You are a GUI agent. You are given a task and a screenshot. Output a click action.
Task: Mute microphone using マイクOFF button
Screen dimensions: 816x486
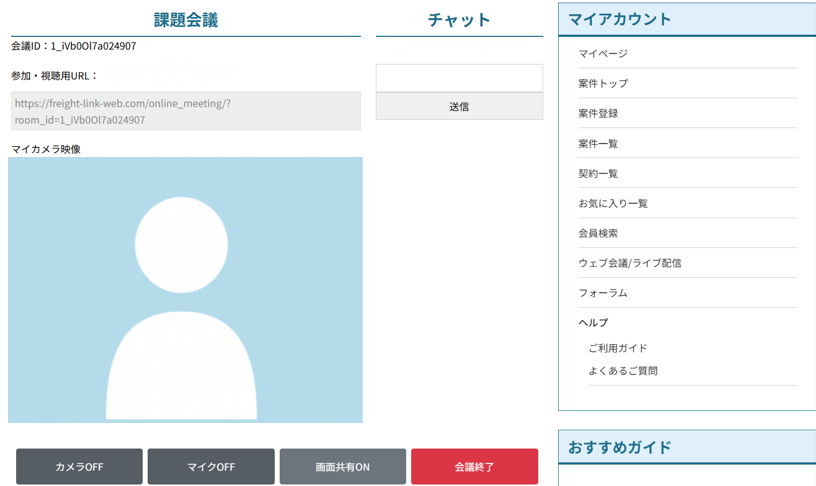pyautogui.click(x=211, y=467)
